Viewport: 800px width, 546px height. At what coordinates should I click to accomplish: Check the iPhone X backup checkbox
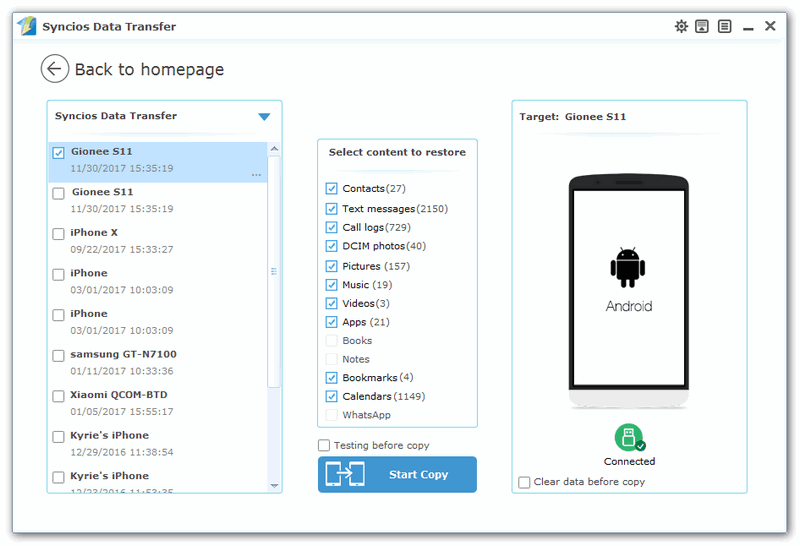coord(59,234)
